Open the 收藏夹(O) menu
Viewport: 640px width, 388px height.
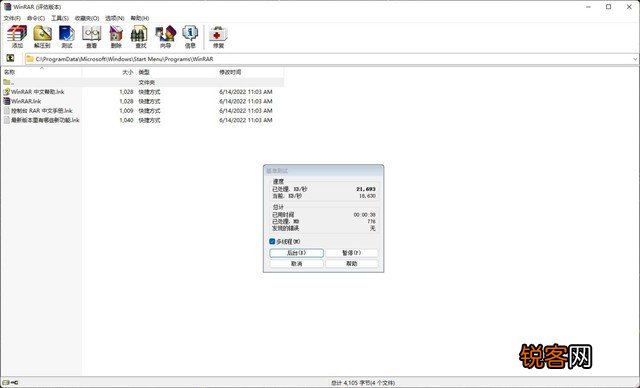pyautogui.click(x=87, y=18)
